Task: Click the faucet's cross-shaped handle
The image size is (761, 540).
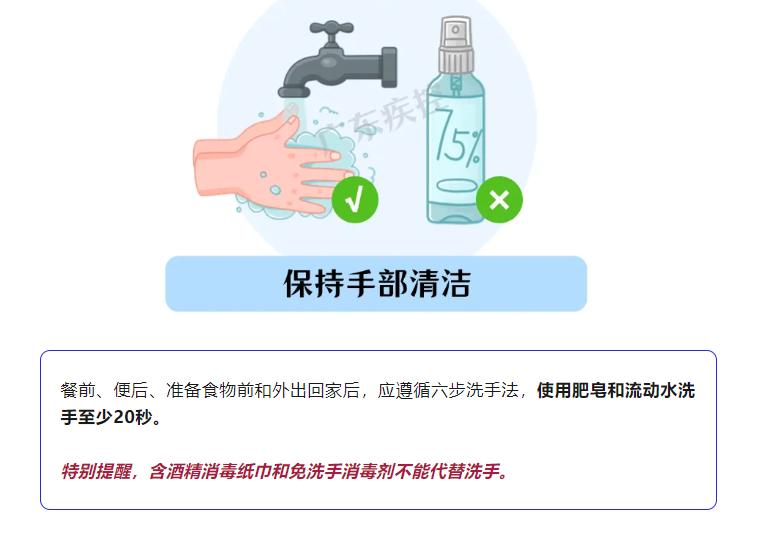Action: [x=331, y=30]
